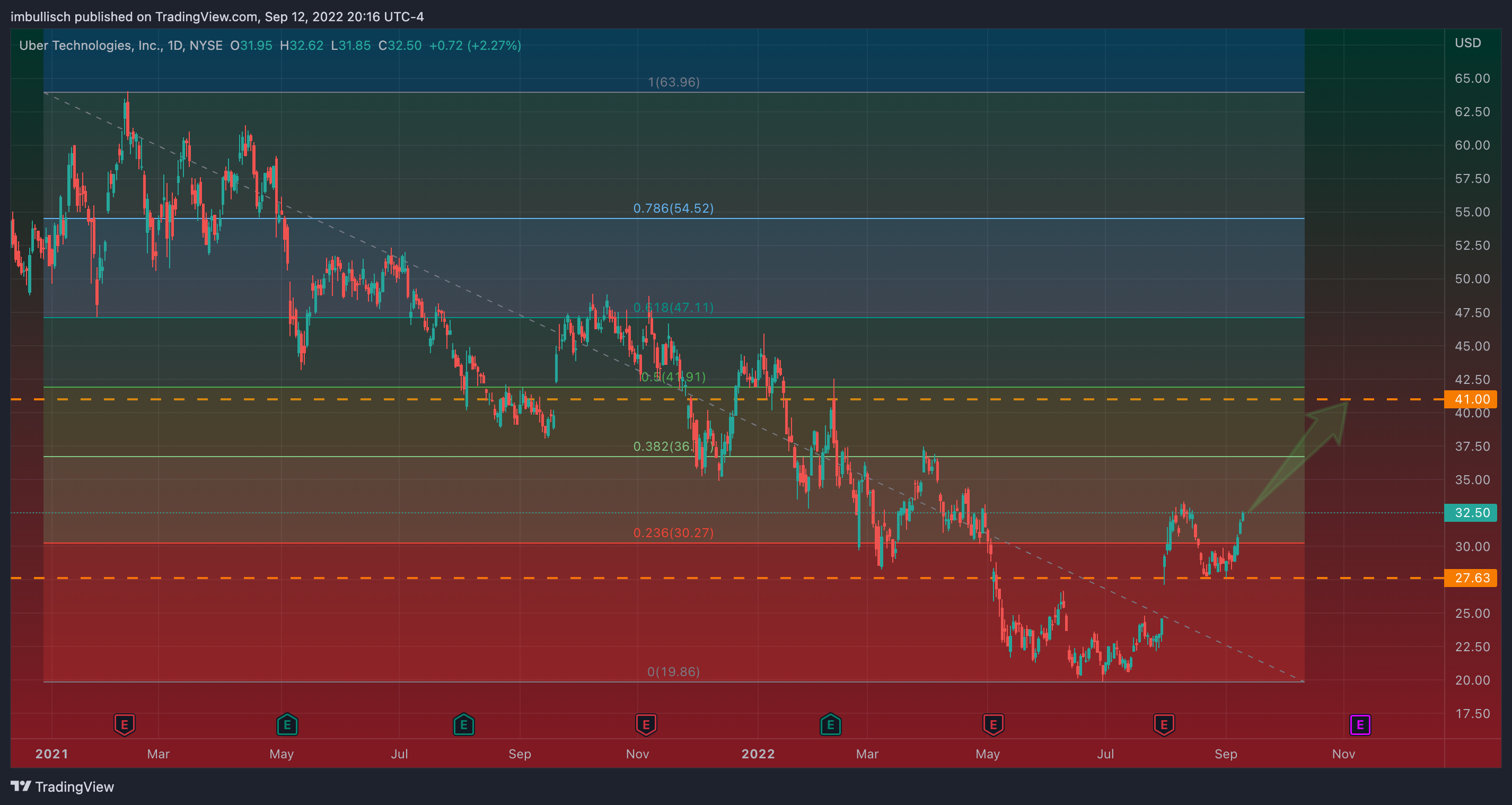Click the open value O31.95
1512x805 pixels.
click(x=251, y=46)
